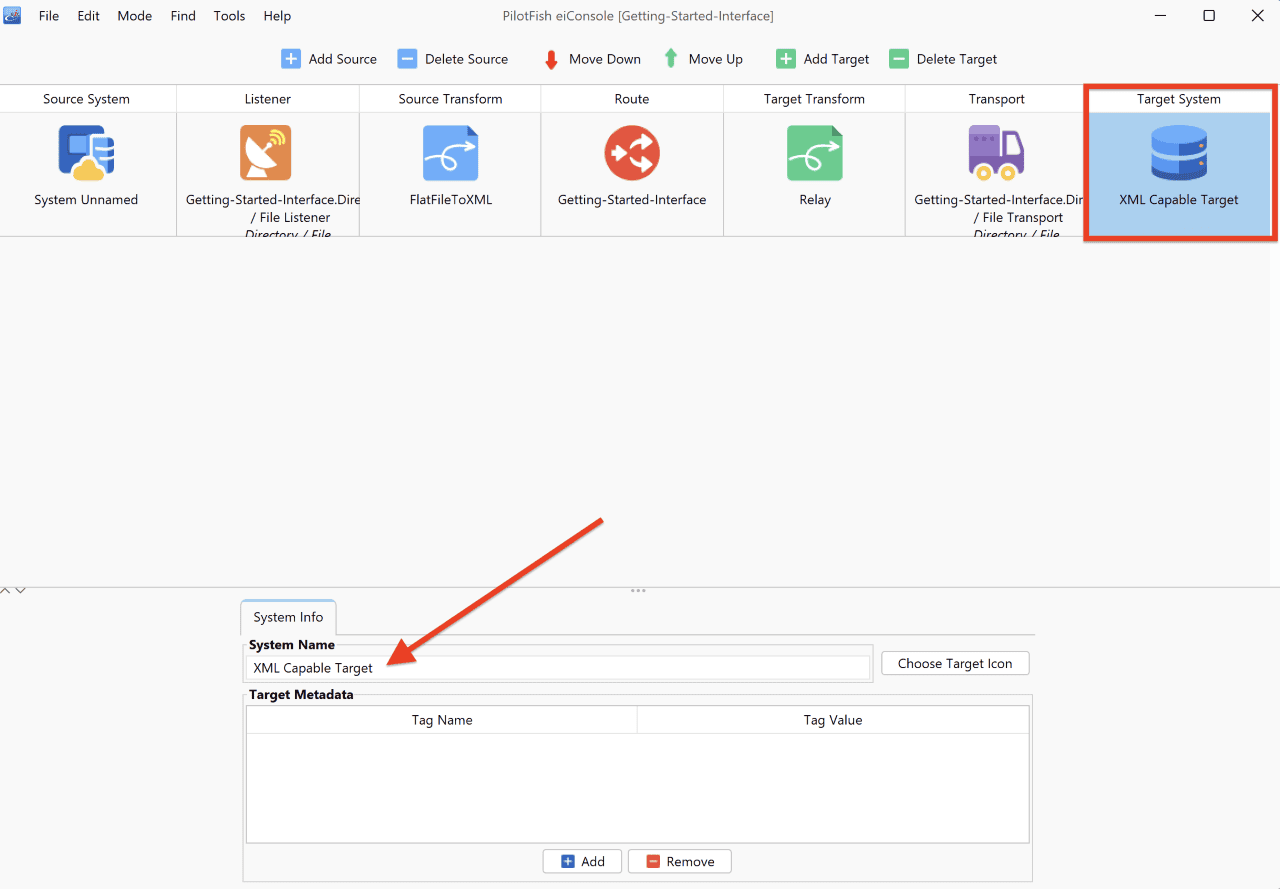
Task: Open the Mode menu
Action: (135, 16)
